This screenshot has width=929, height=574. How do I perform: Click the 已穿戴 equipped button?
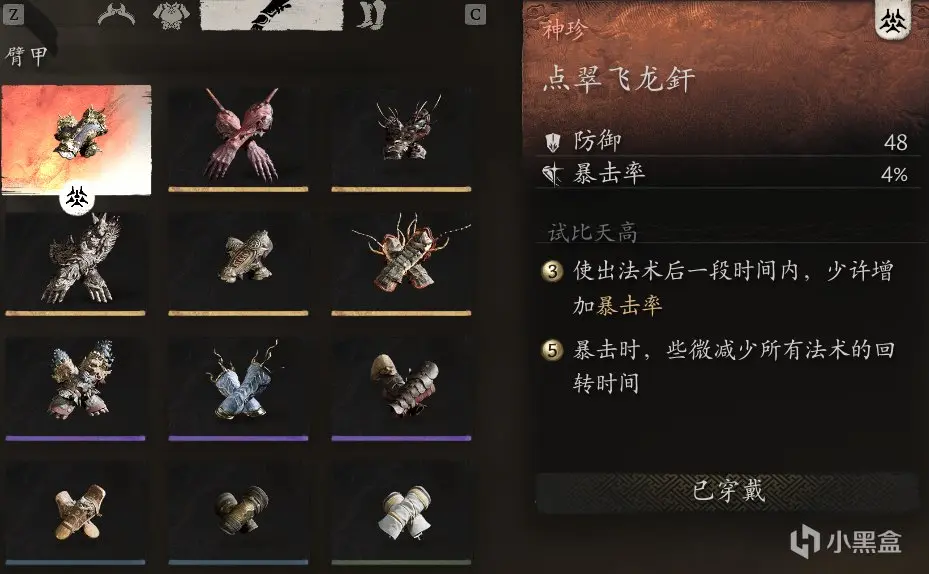[728, 491]
